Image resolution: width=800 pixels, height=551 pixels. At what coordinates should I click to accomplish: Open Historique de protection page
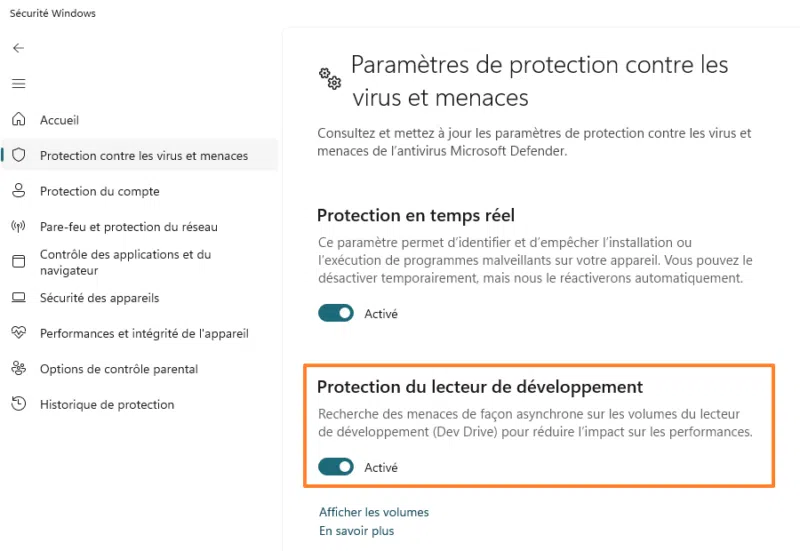106,405
